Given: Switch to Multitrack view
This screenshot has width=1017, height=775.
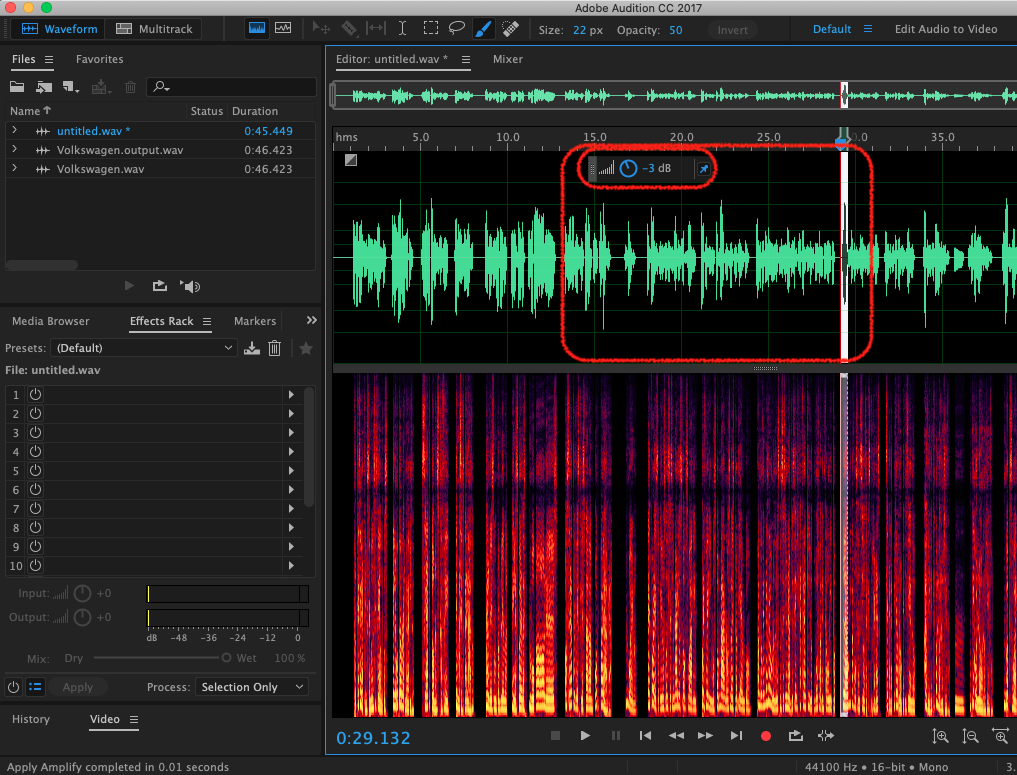Looking at the screenshot, I should (x=154, y=29).
